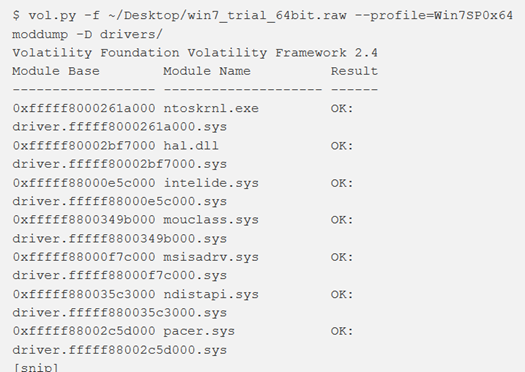Click the moddump -D drivers/ text
The width and height of the screenshot is (525, 372).
[x=87, y=34]
